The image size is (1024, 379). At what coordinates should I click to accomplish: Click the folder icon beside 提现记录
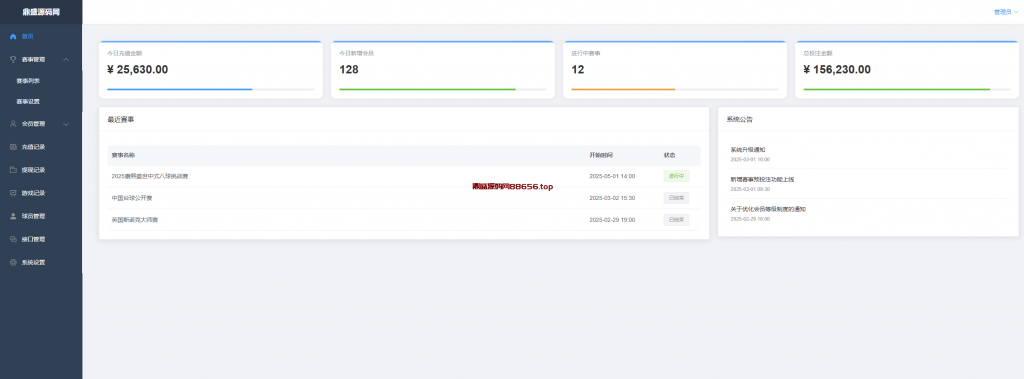[13, 170]
